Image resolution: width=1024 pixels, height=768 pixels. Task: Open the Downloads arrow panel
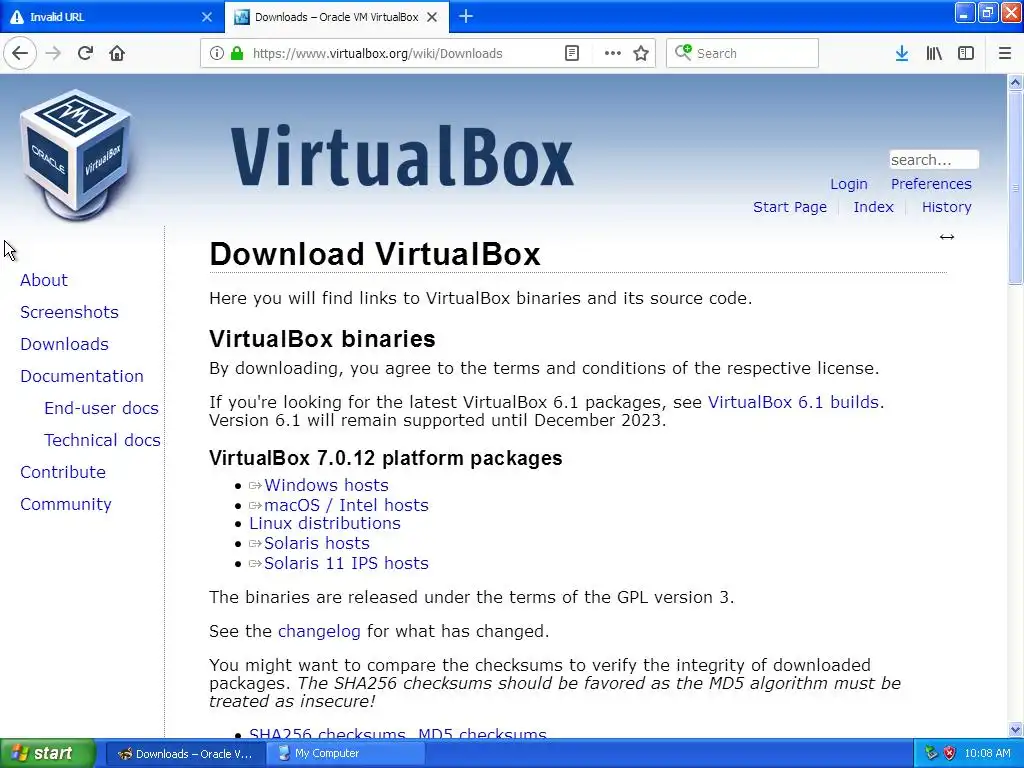902,54
